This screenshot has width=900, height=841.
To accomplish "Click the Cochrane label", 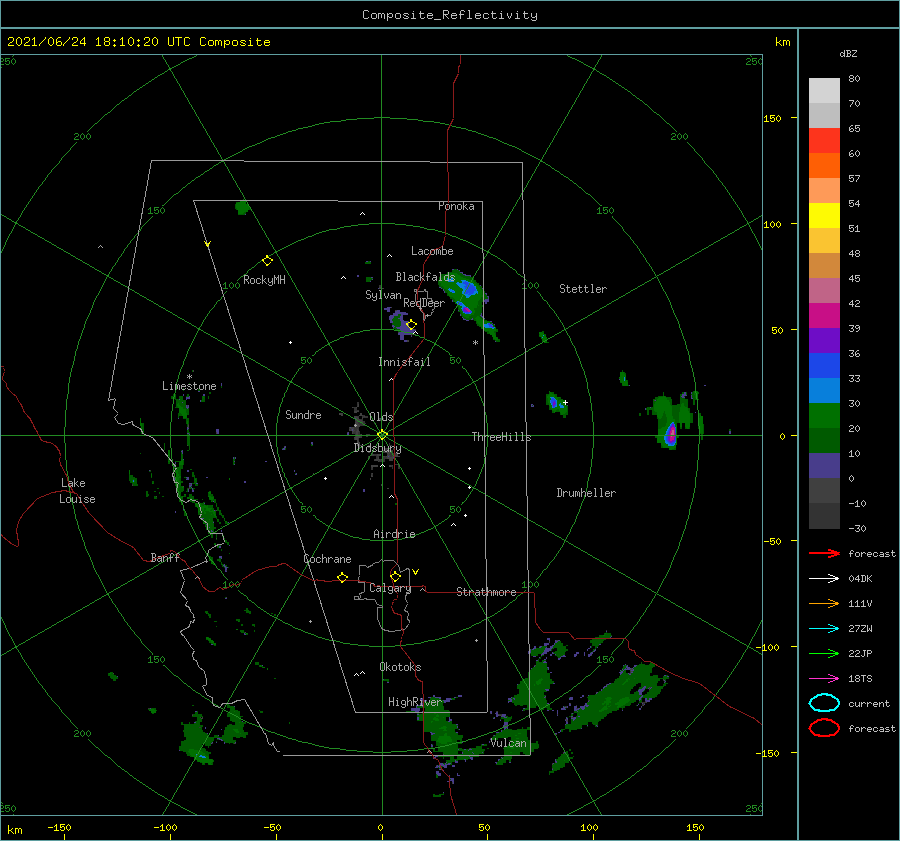I will tap(327, 559).
